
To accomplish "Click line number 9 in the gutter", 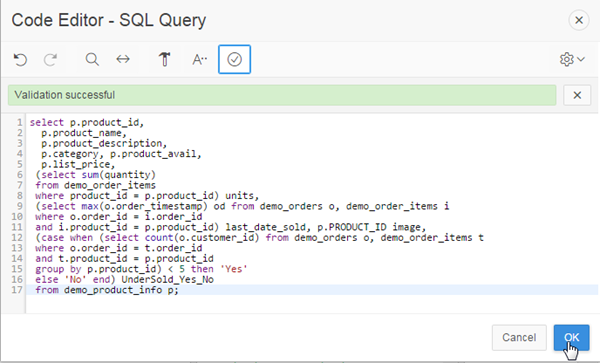I will click(x=19, y=206).
